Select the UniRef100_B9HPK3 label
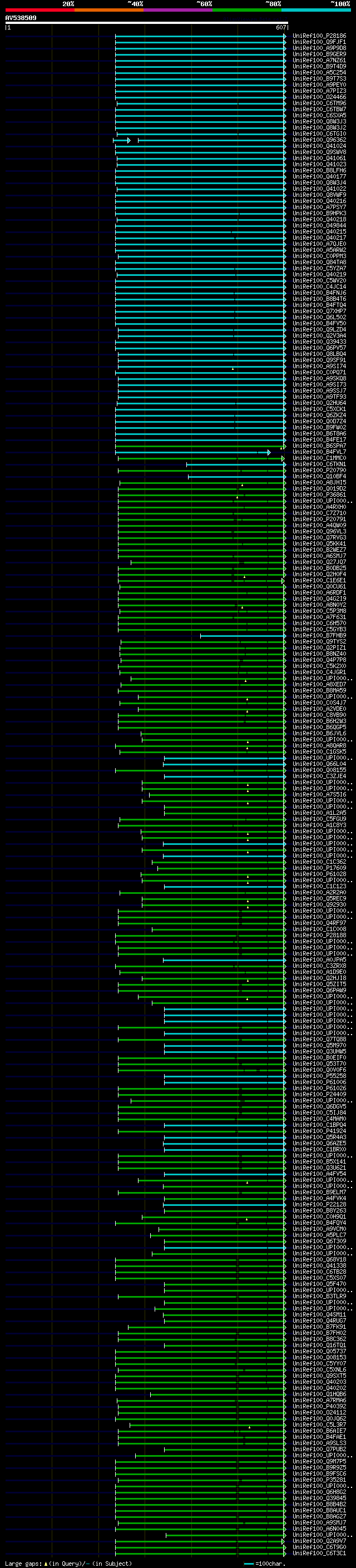Viewport: 356px width, 1568px height. (319, 213)
